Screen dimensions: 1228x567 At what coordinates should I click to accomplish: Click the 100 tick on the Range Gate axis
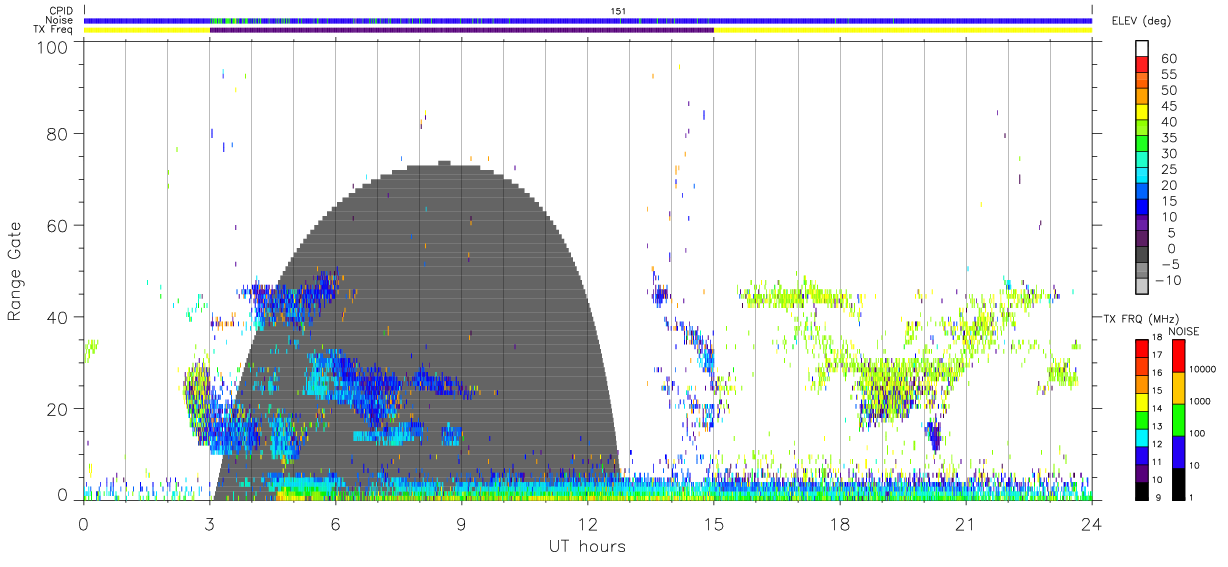pos(52,47)
